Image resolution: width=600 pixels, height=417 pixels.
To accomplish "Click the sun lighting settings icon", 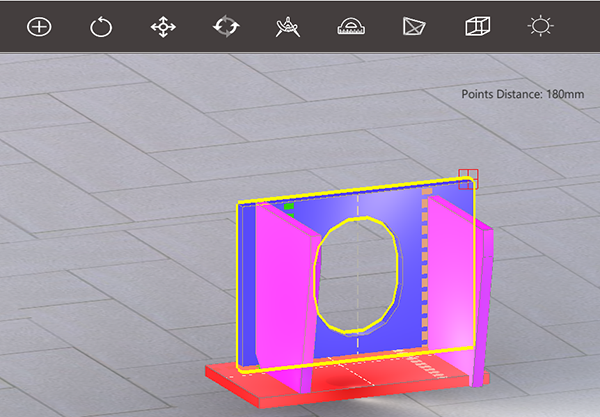I will [540, 26].
